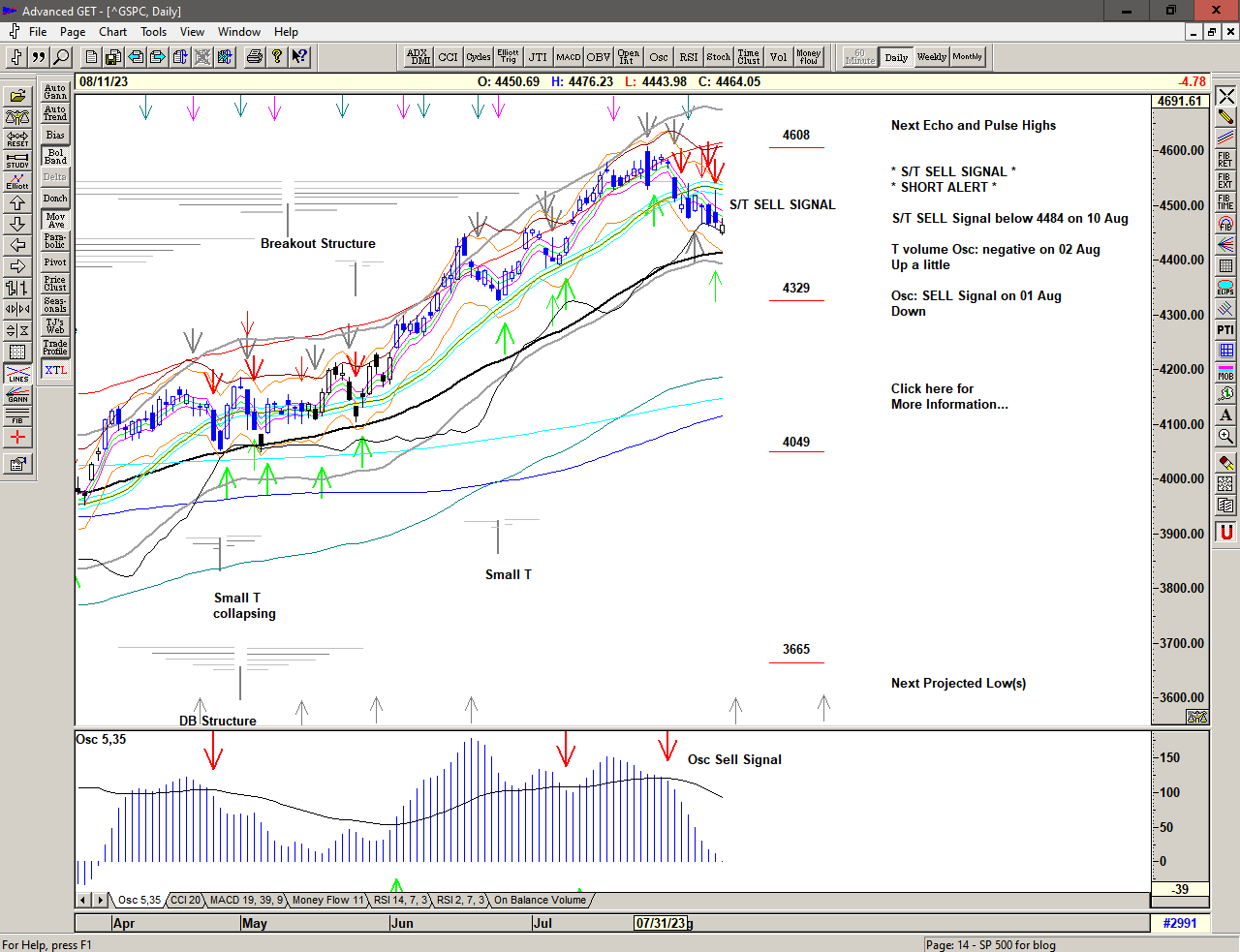Image resolution: width=1240 pixels, height=952 pixels.
Task: Switch to the CCI 20 tab
Action: click(x=185, y=900)
